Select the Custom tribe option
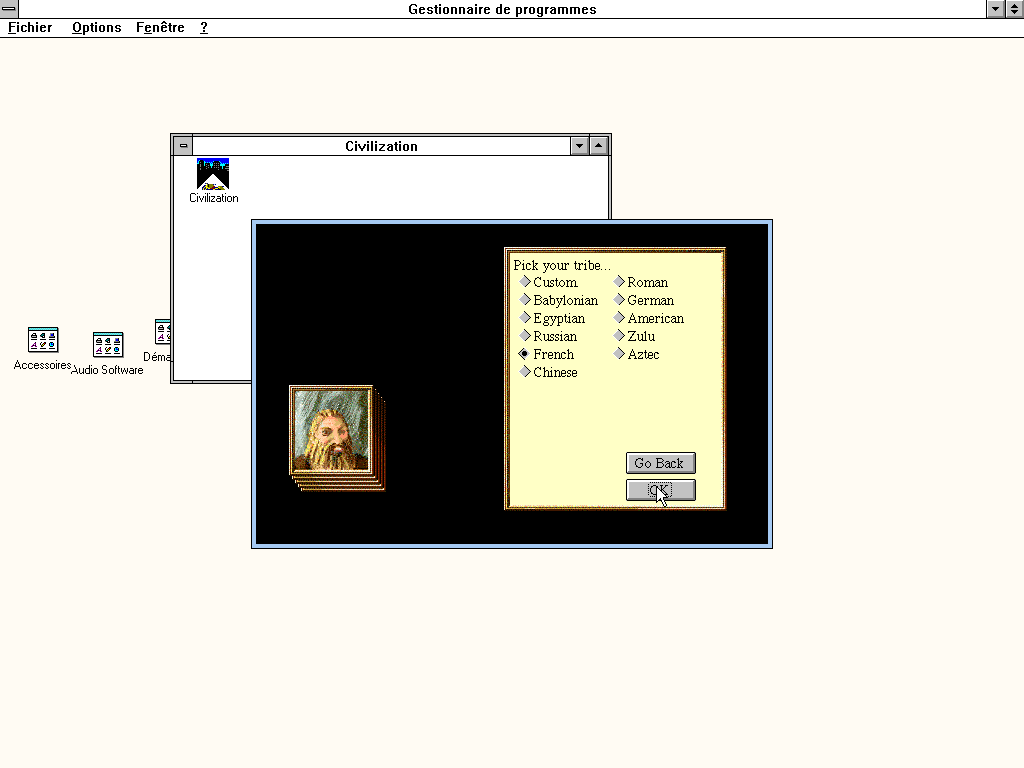Screen dimensions: 1024x768 (x=549, y=282)
